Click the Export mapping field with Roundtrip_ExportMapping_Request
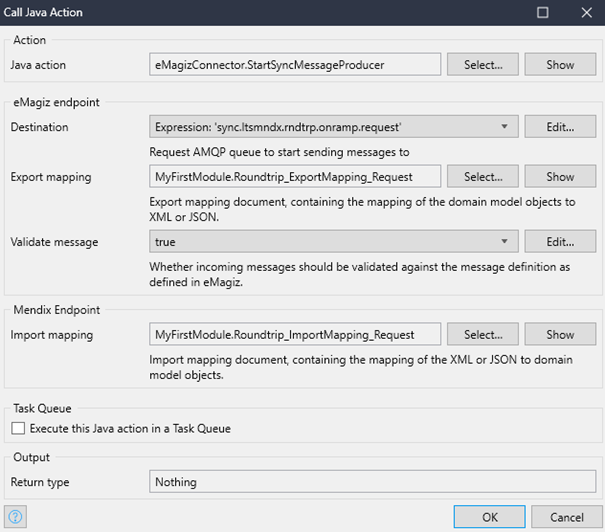 pos(295,176)
